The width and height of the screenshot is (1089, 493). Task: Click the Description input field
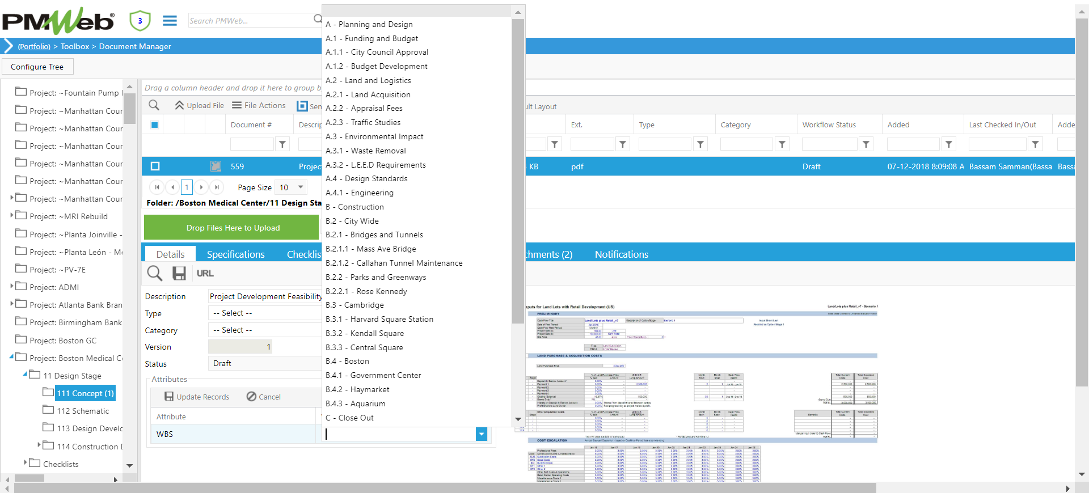(265, 296)
